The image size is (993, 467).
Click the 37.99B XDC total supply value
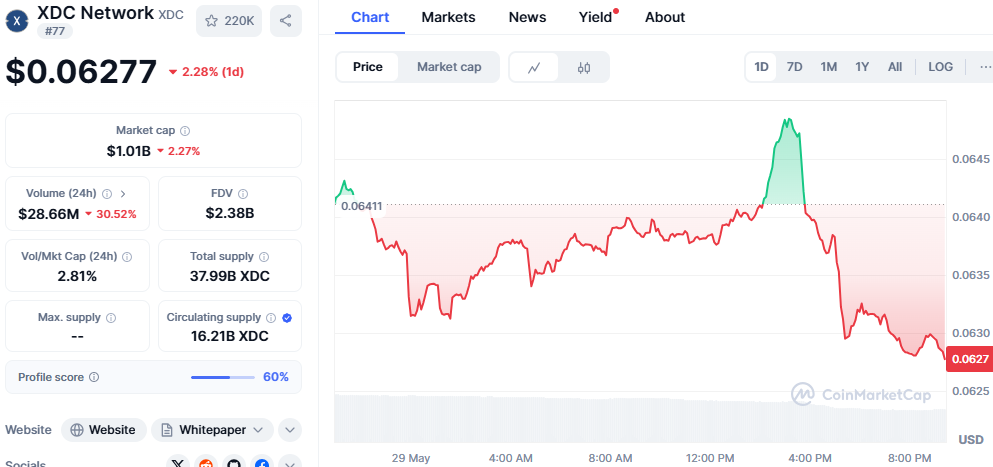coord(230,276)
